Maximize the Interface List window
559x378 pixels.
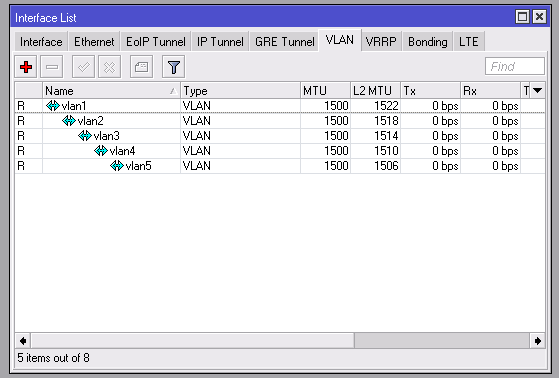[522, 17]
